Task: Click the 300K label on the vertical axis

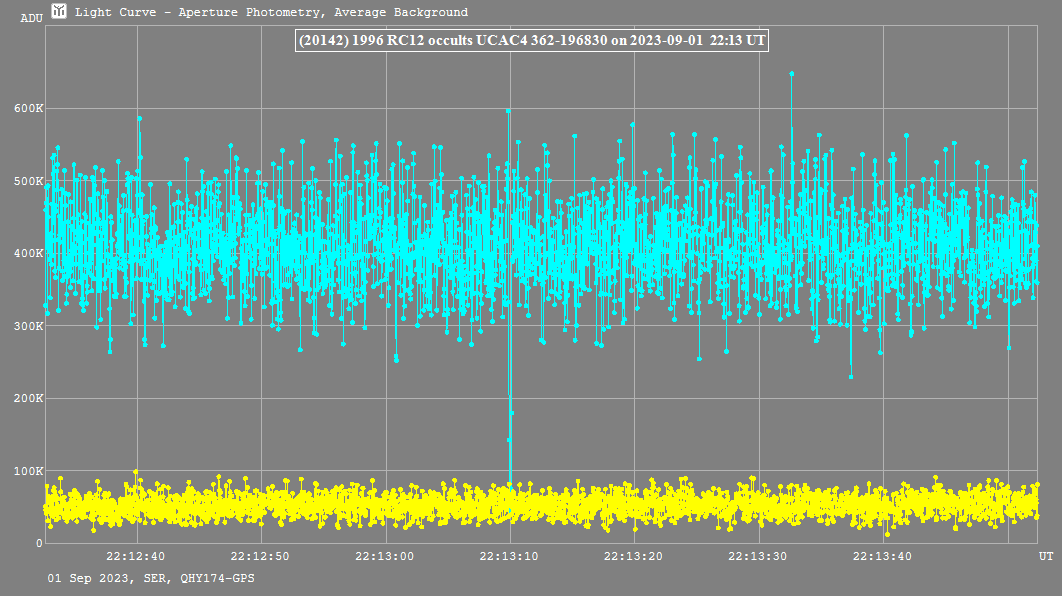Action: (27, 327)
